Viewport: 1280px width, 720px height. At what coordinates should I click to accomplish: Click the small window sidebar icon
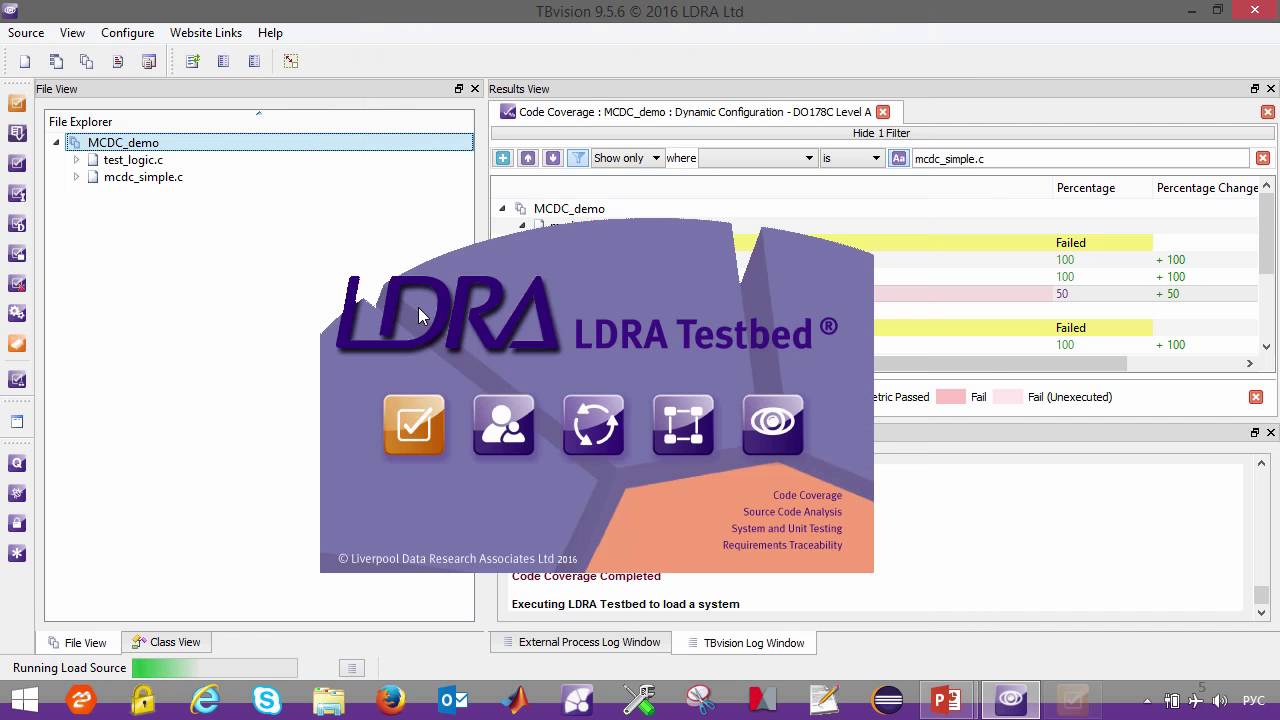17,421
